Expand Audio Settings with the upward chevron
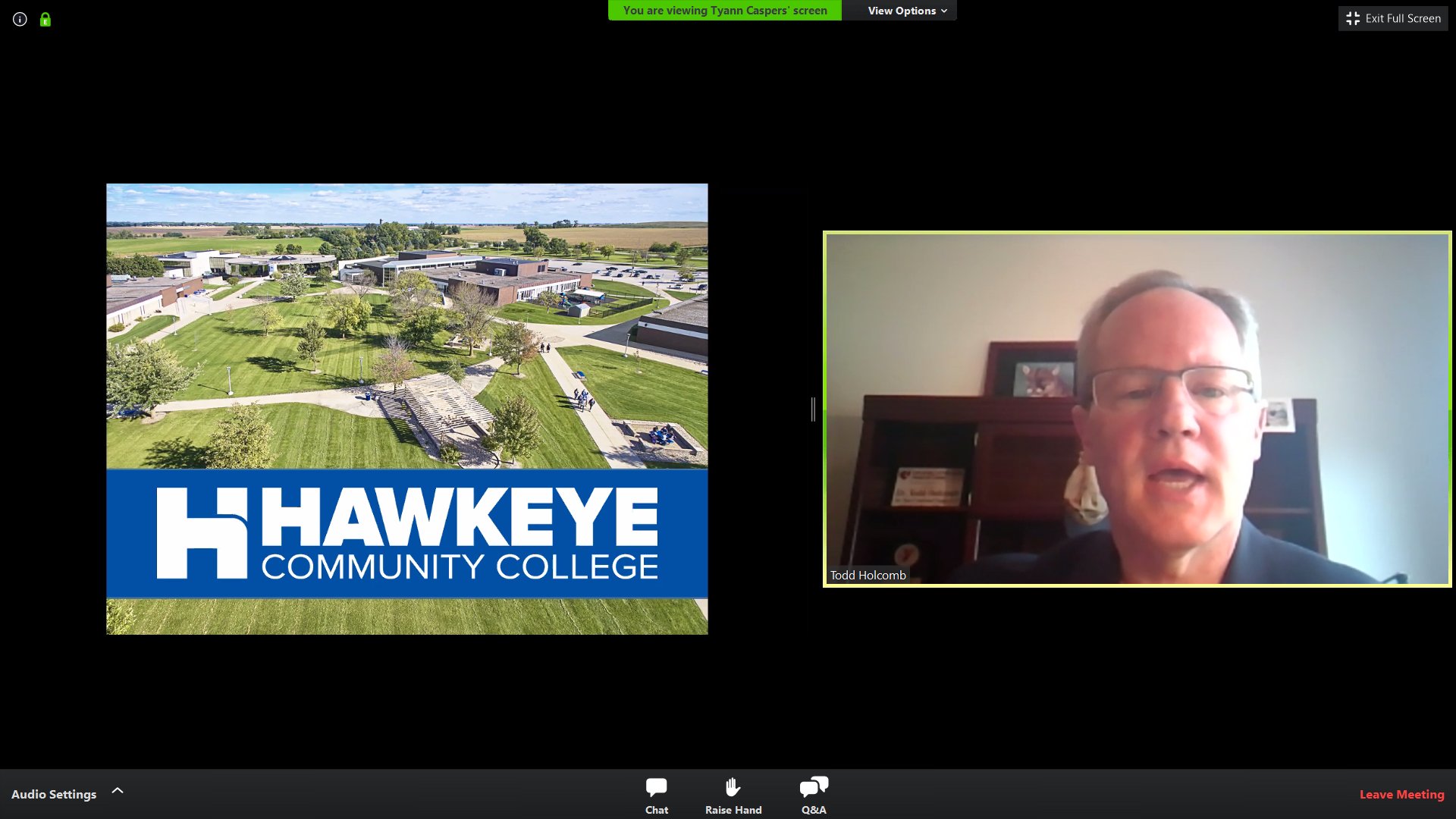 coord(118,789)
